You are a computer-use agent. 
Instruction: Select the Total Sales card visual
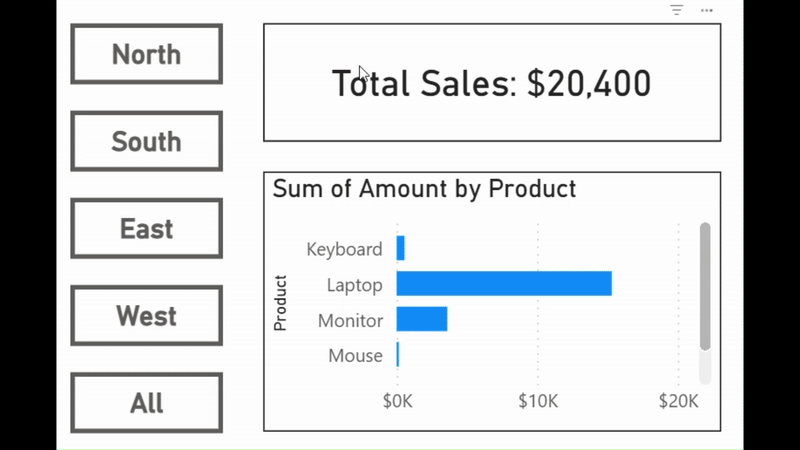(x=491, y=83)
